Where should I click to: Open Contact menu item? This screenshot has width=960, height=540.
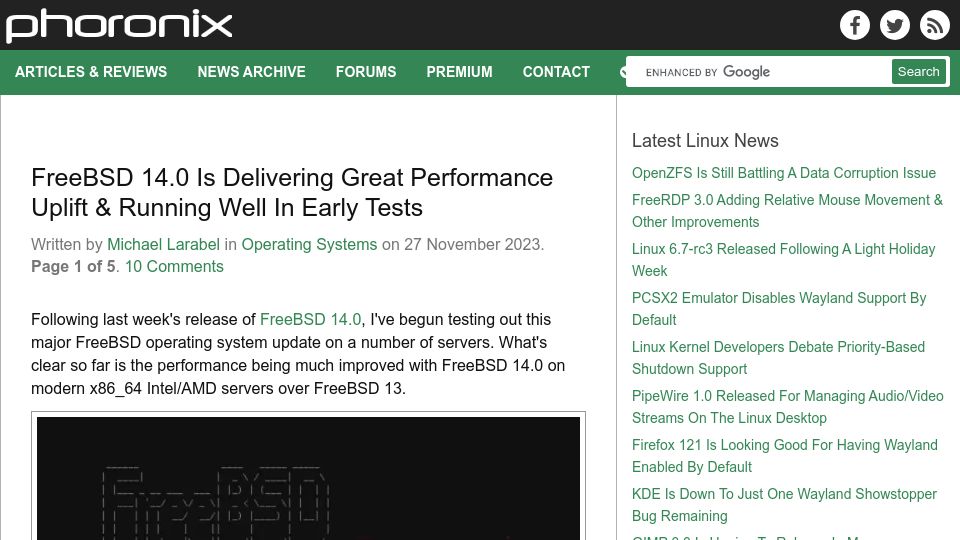pyautogui.click(x=556, y=72)
